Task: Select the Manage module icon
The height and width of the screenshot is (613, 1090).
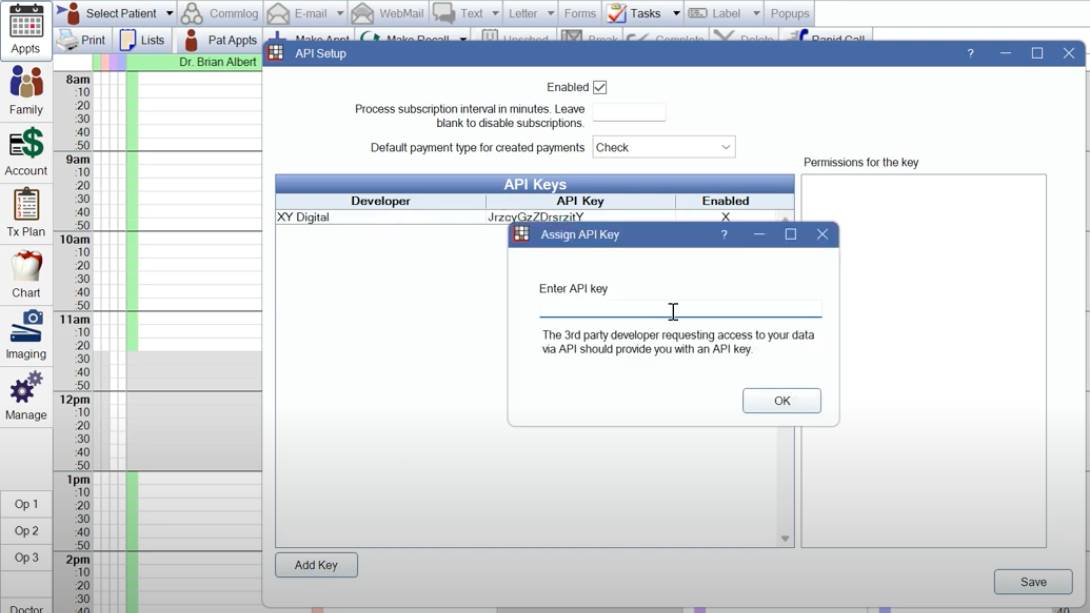Action: 25,390
